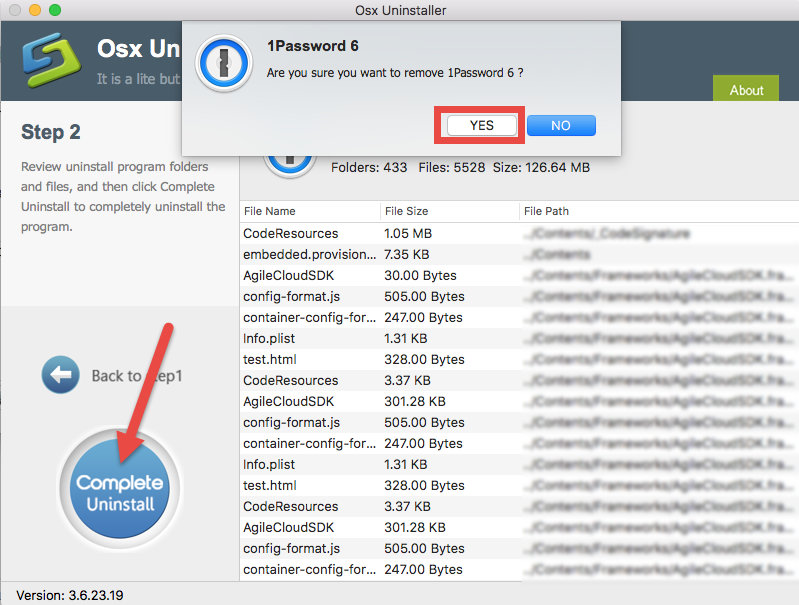This screenshot has width=799, height=605.
Task: Click the "Folders: 433" summary text
Action: tap(369, 167)
